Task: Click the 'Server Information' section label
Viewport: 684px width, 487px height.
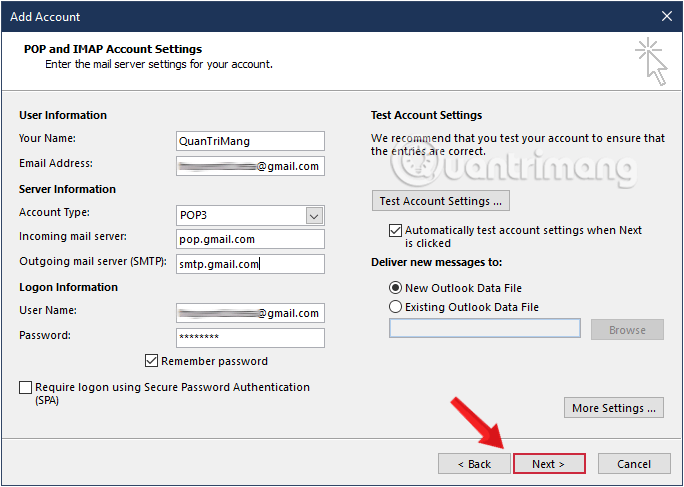Action: click(68, 189)
